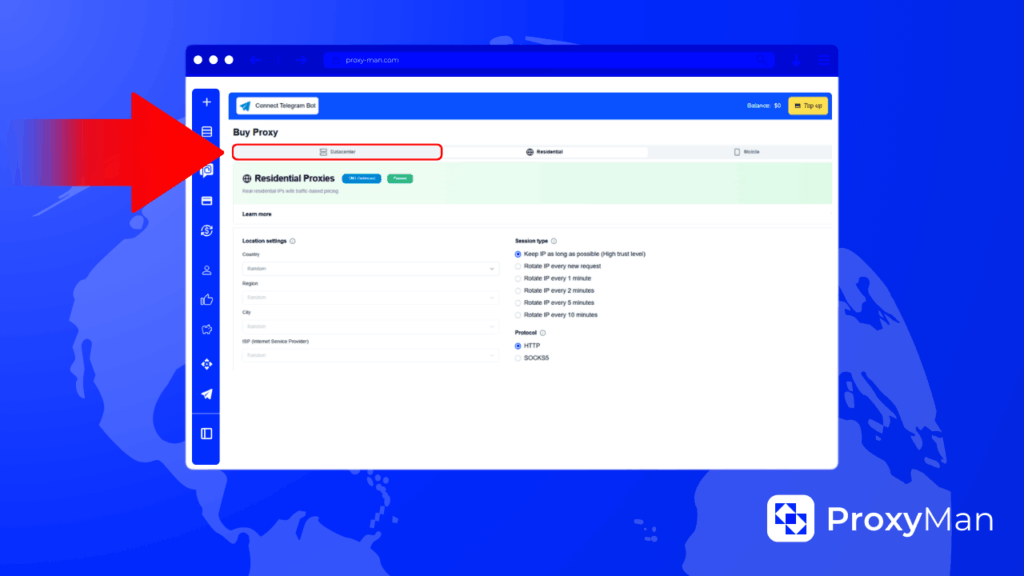Image resolution: width=1024 pixels, height=576 pixels.
Task: Select Rotate IP every 5 minutes option
Action: tap(518, 302)
